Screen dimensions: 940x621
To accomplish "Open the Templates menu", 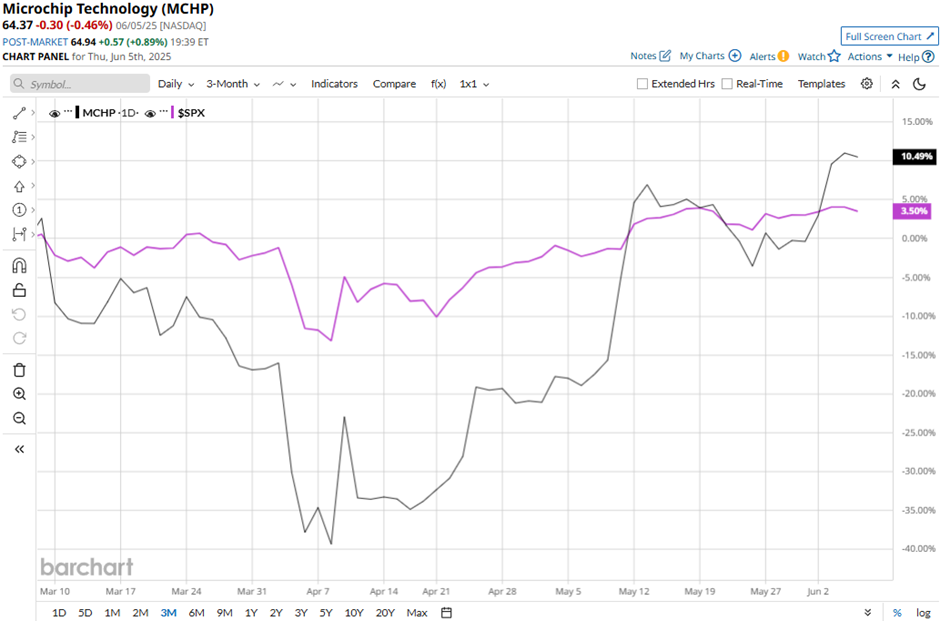I will [x=821, y=84].
